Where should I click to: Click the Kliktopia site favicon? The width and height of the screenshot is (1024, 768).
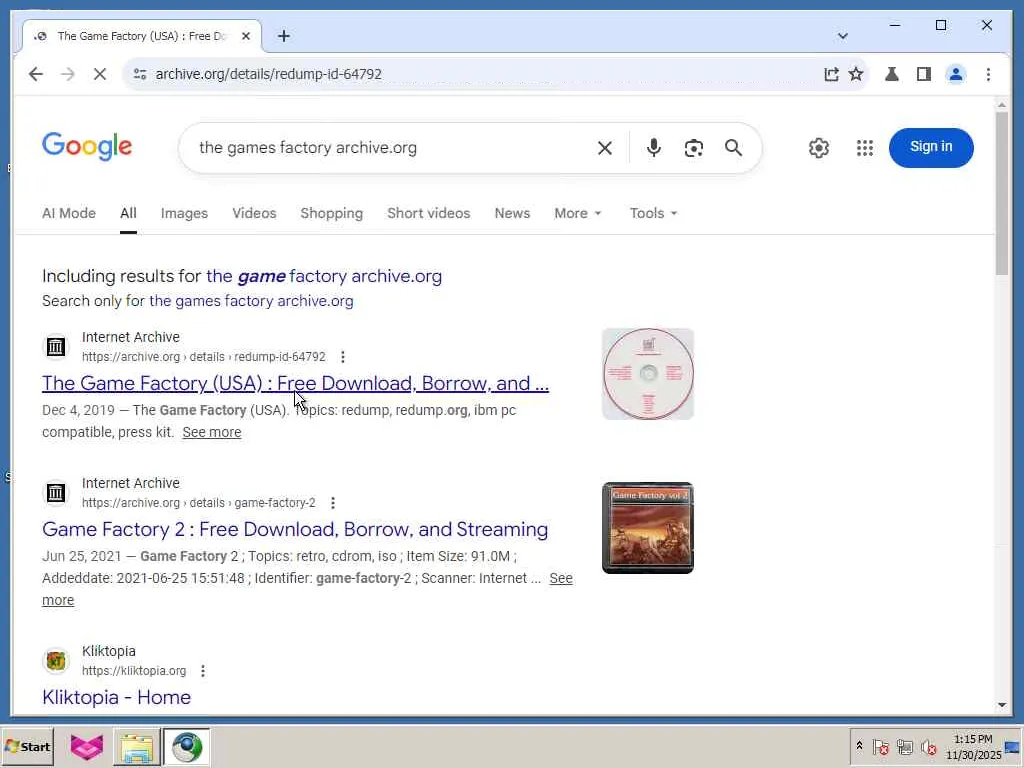click(x=56, y=661)
